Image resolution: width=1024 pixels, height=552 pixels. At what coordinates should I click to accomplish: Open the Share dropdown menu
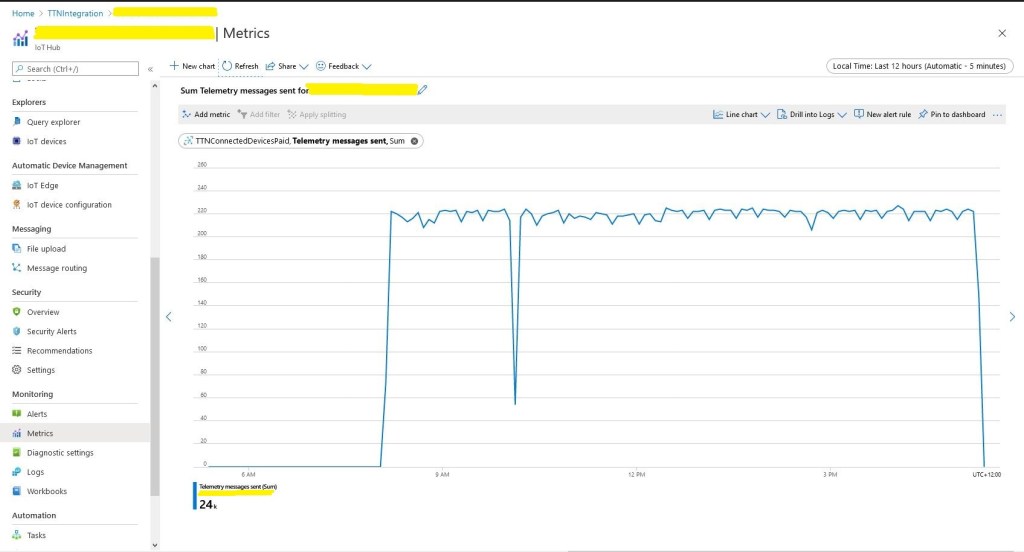(x=287, y=66)
